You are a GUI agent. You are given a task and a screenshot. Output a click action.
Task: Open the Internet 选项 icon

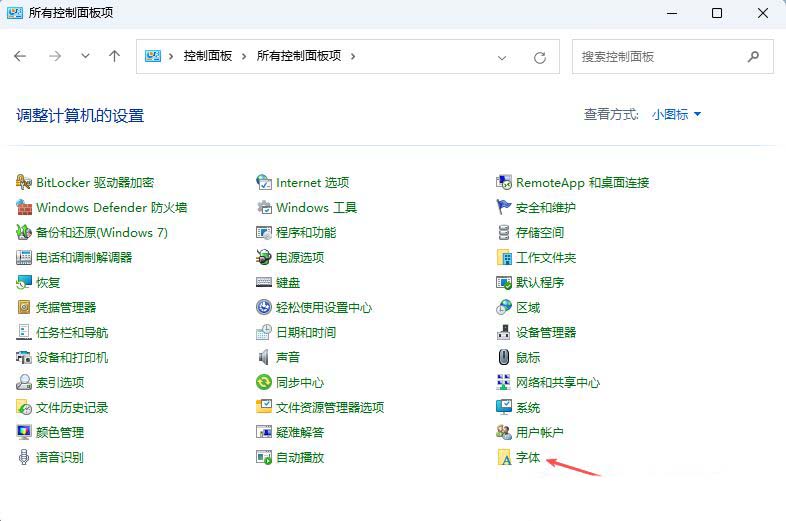[264, 183]
